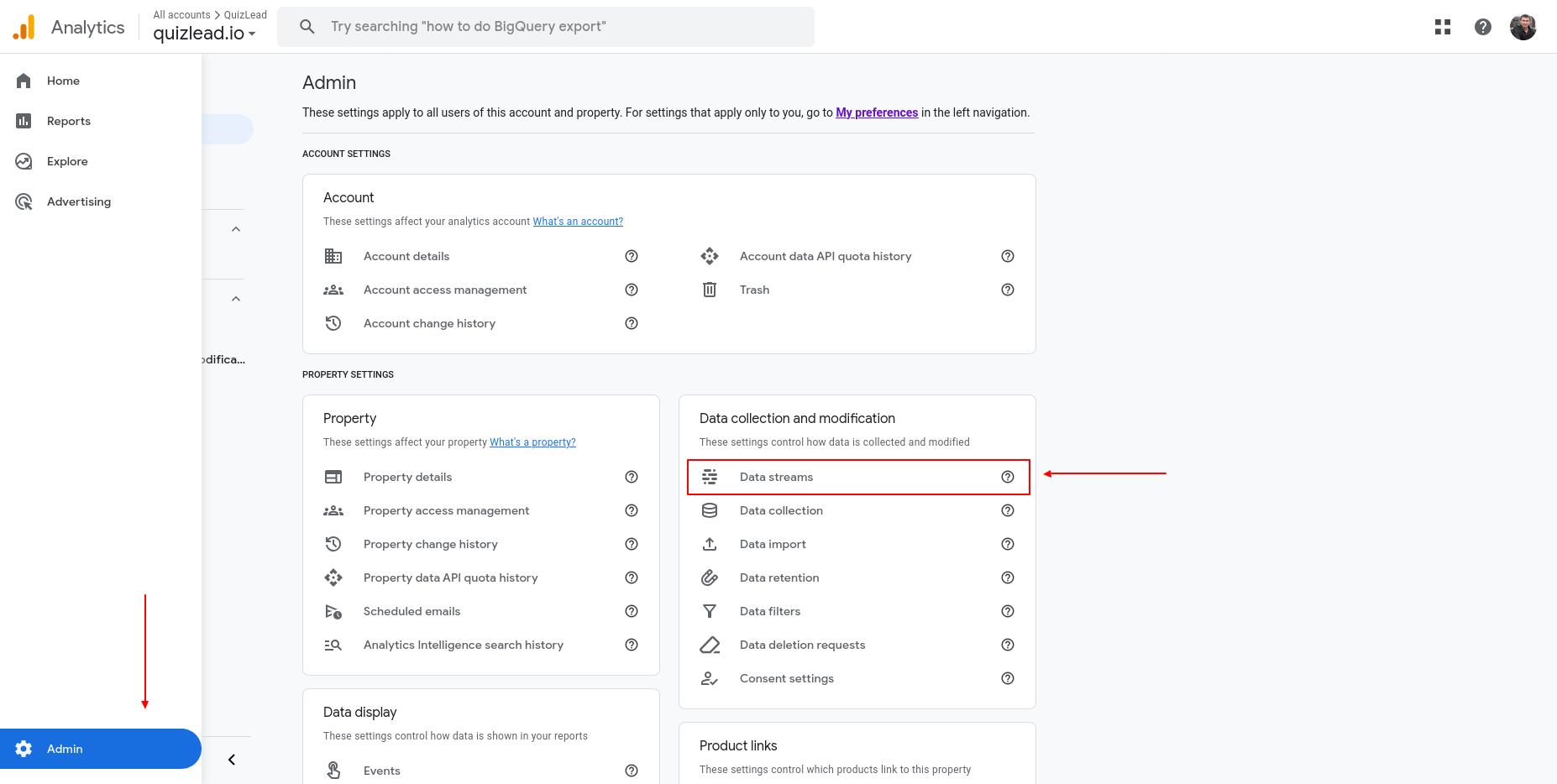Viewport: 1557px width, 784px height.
Task: Click the Home house icon
Action: 24,81
